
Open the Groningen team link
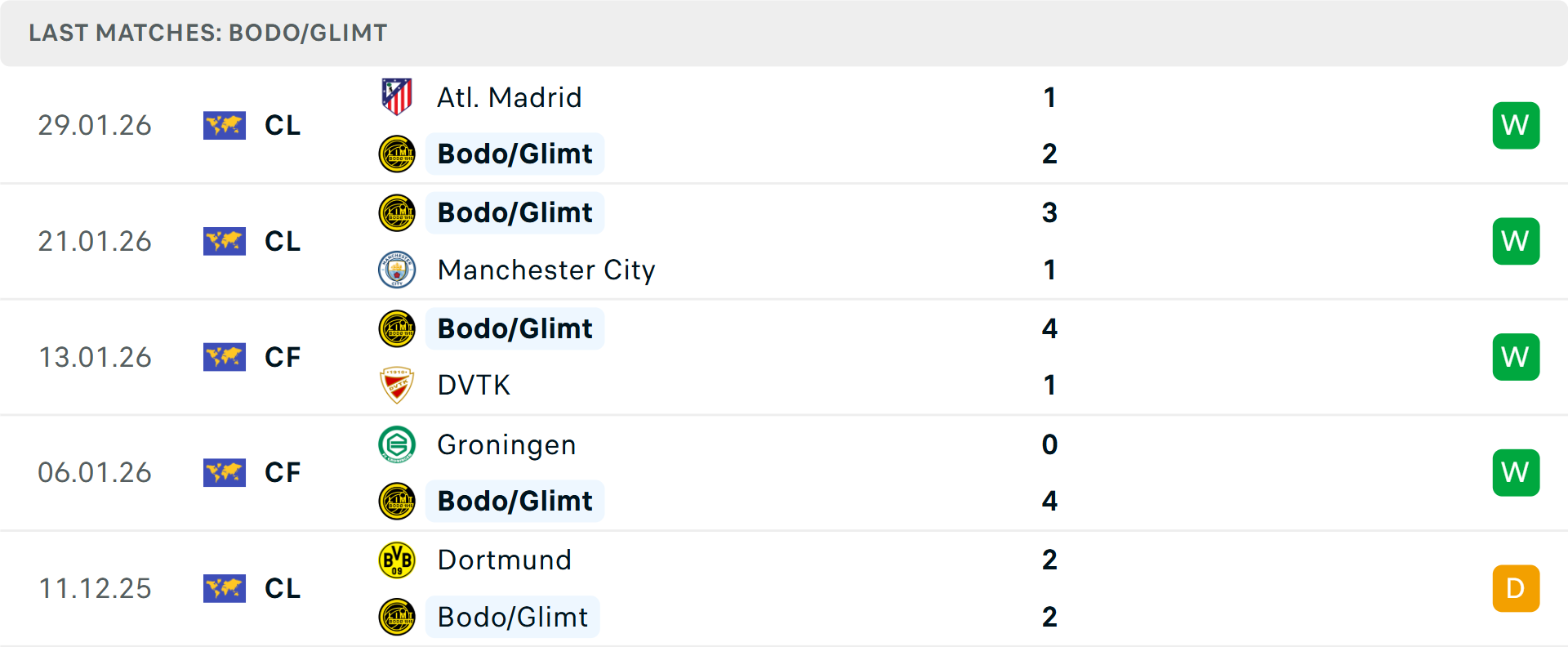tap(506, 444)
